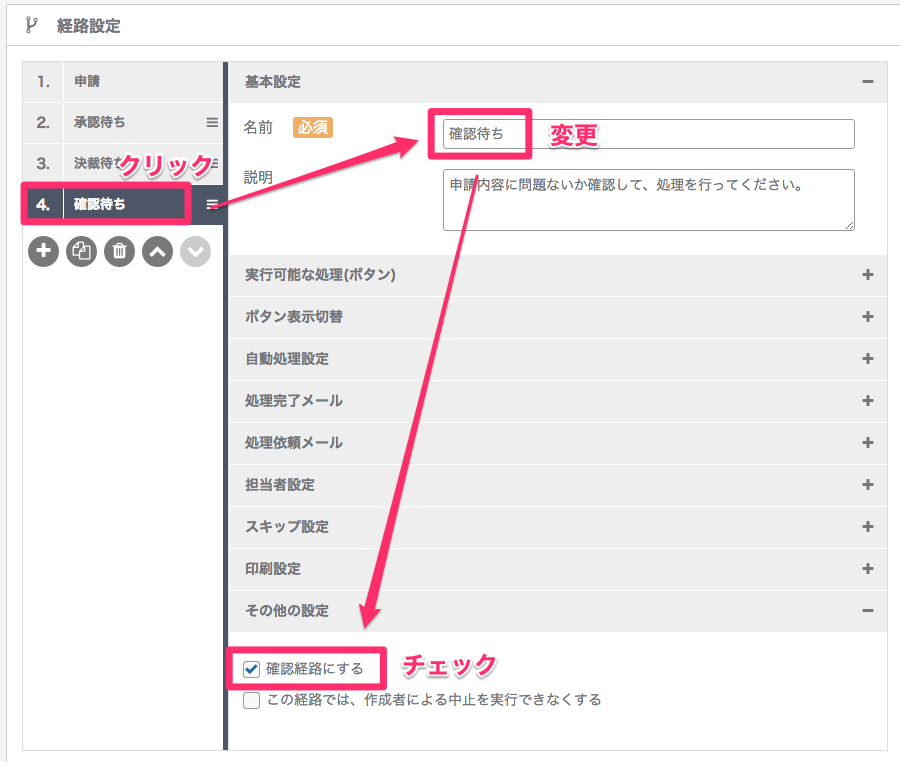Collapse the 基本設定 section

pyautogui.click(x=868, y=81)
